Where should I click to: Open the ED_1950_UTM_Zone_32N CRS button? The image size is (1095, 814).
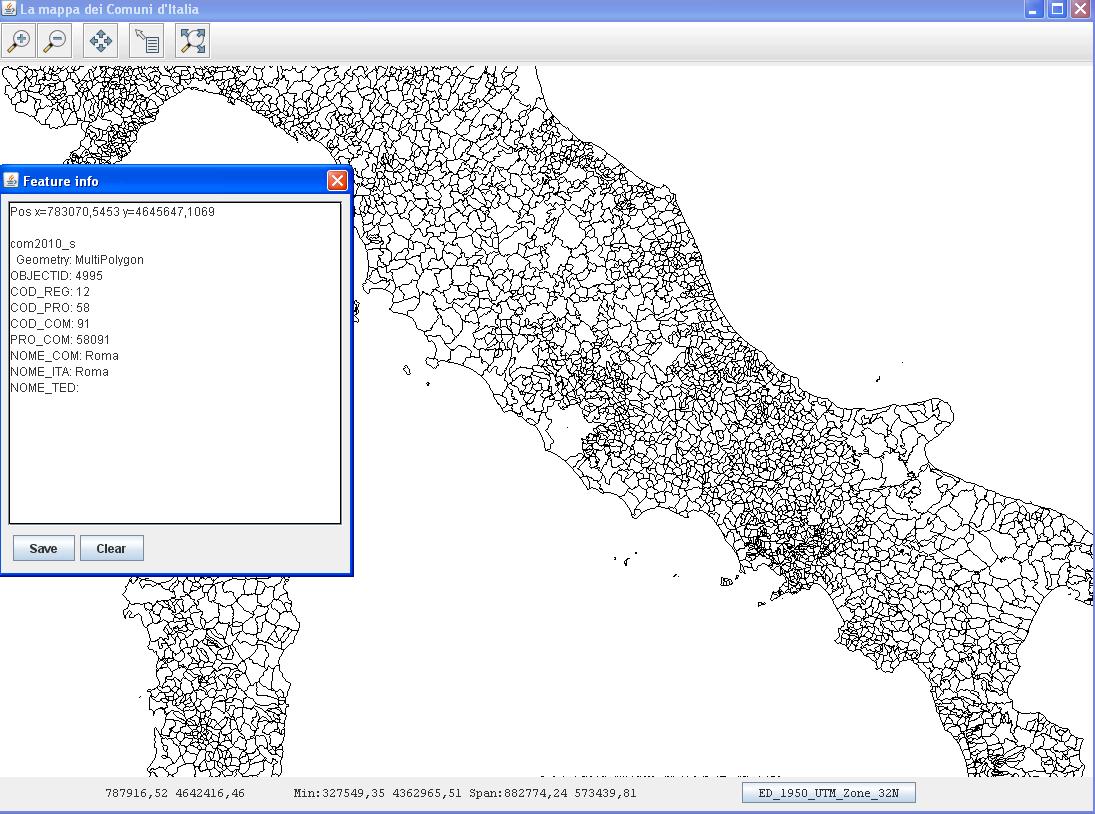click(x=828, y=793)
